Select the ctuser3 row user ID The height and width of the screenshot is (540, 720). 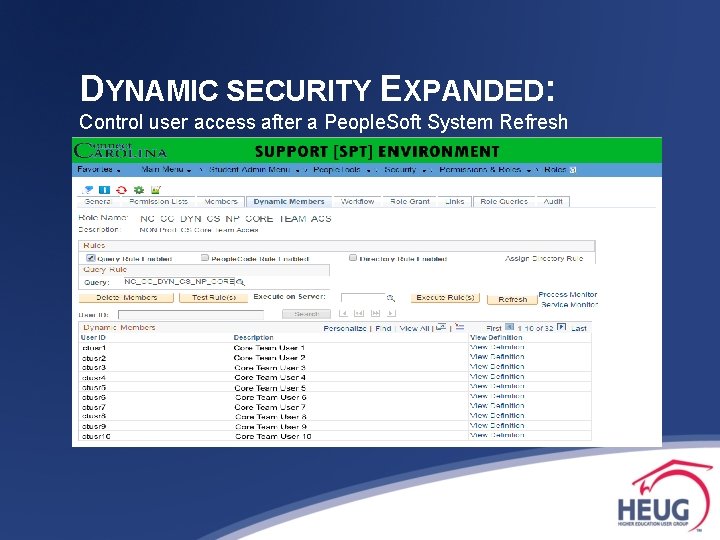(x=94, y=367)
